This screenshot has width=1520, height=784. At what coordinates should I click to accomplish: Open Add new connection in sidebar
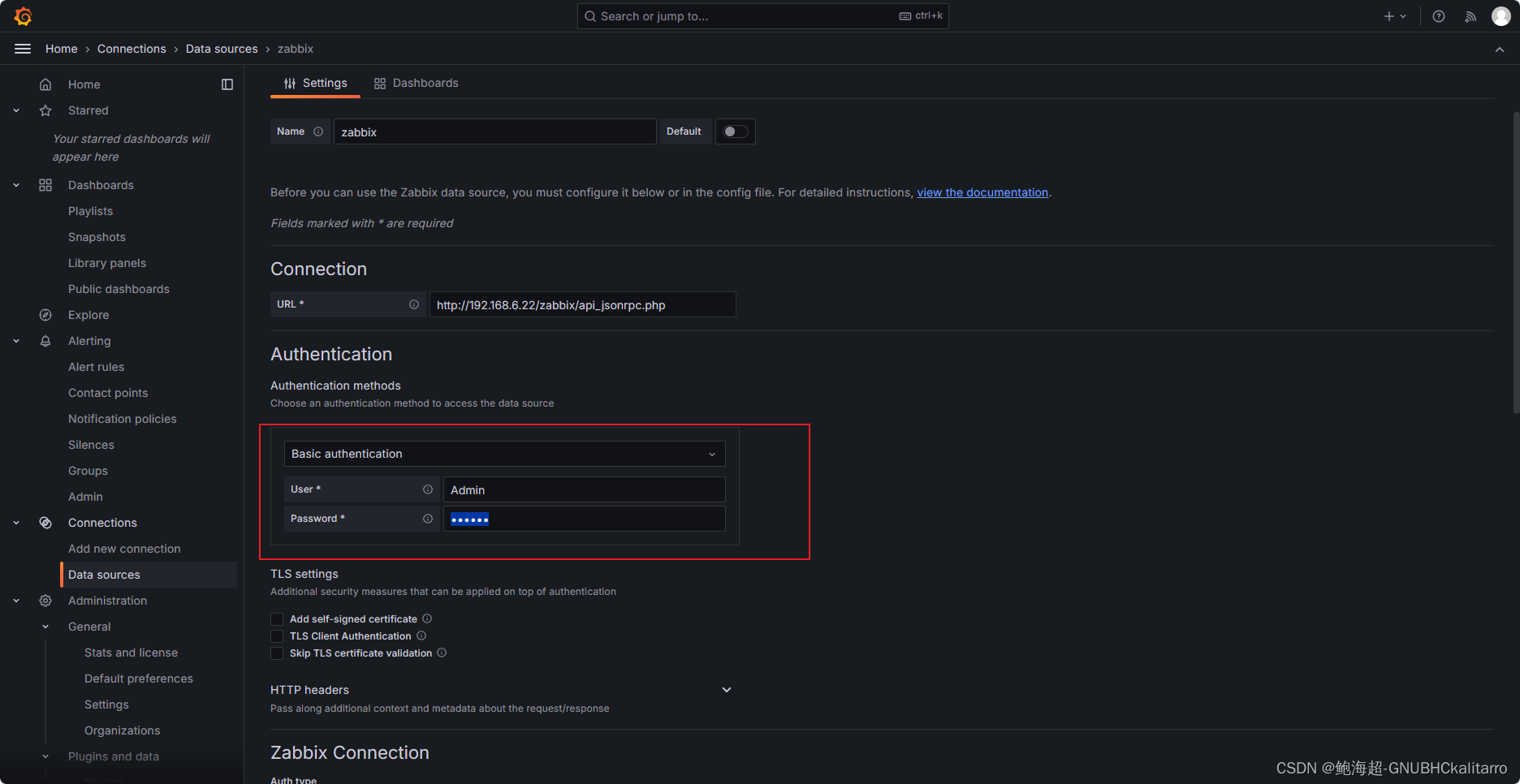tap(124, 549)
